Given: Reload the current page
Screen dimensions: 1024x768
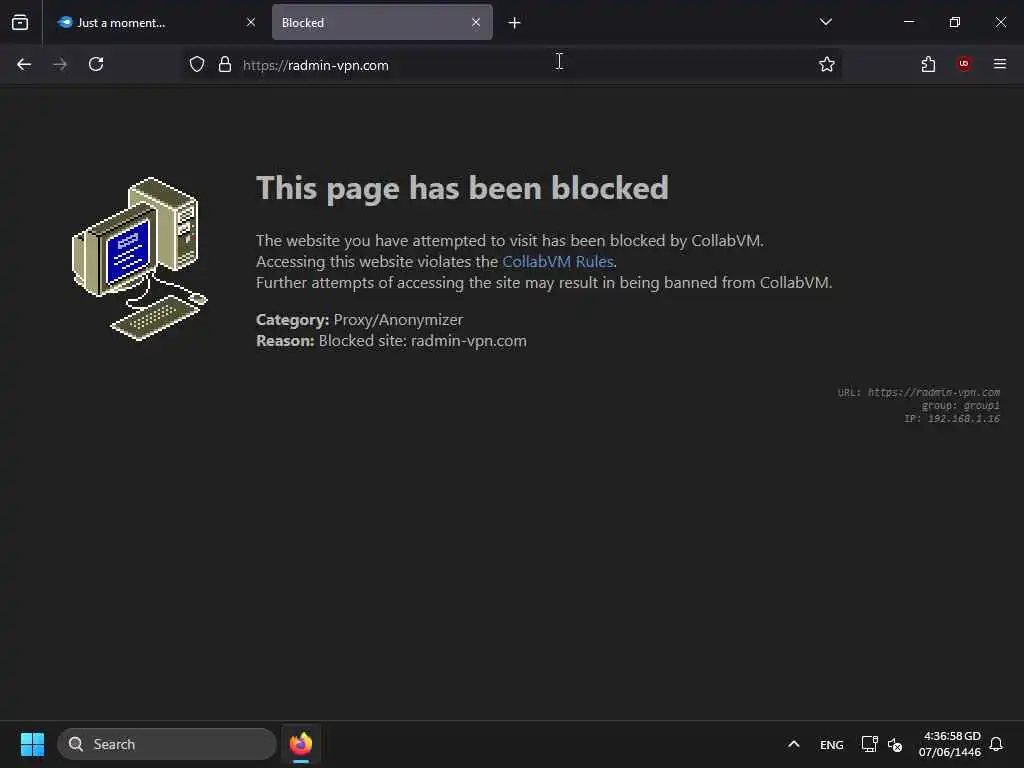Looking at the screenshot, I should [x=96, y=64].
